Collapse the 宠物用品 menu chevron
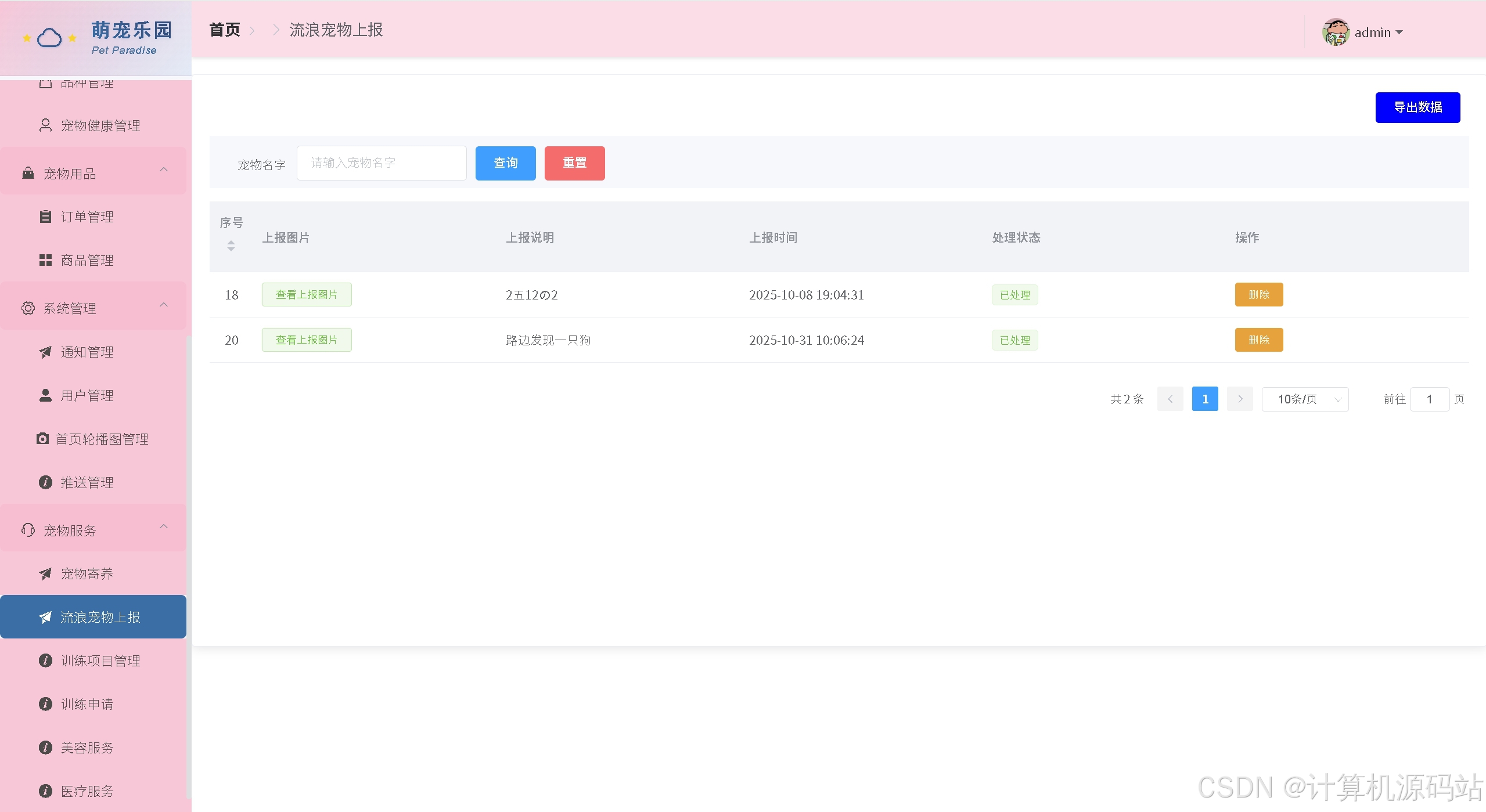The image size is (1486, 812). (x=164, y=169)
